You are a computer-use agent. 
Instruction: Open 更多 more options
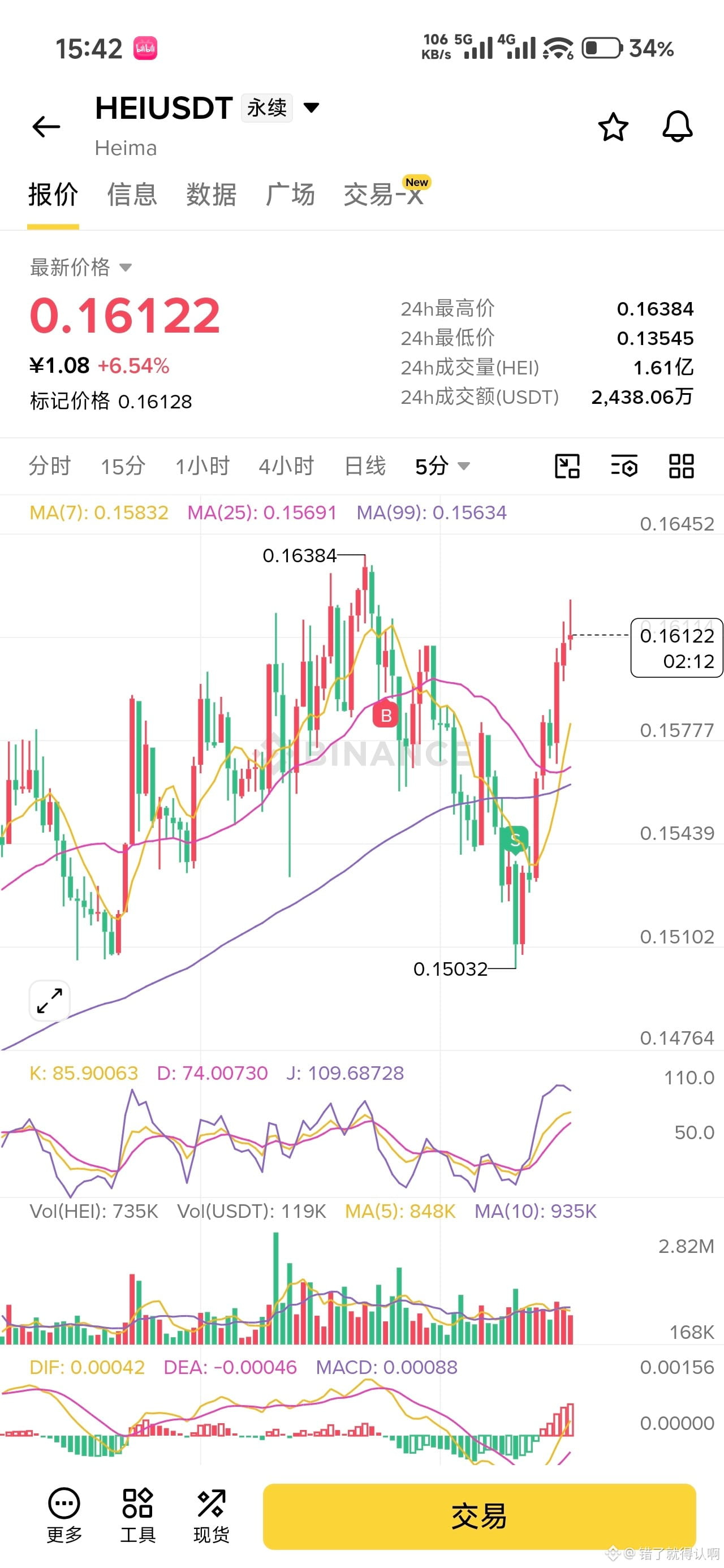[64, 1514]
